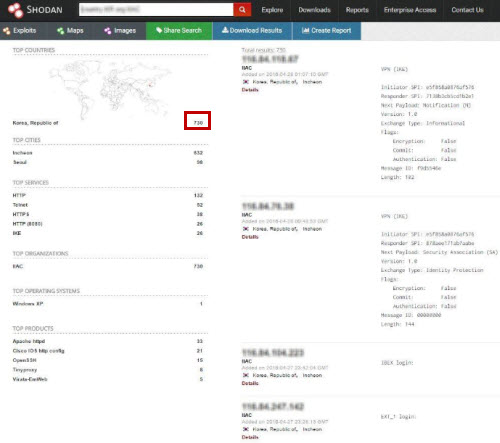Filter by OpenSSH product

coord(24,360)
